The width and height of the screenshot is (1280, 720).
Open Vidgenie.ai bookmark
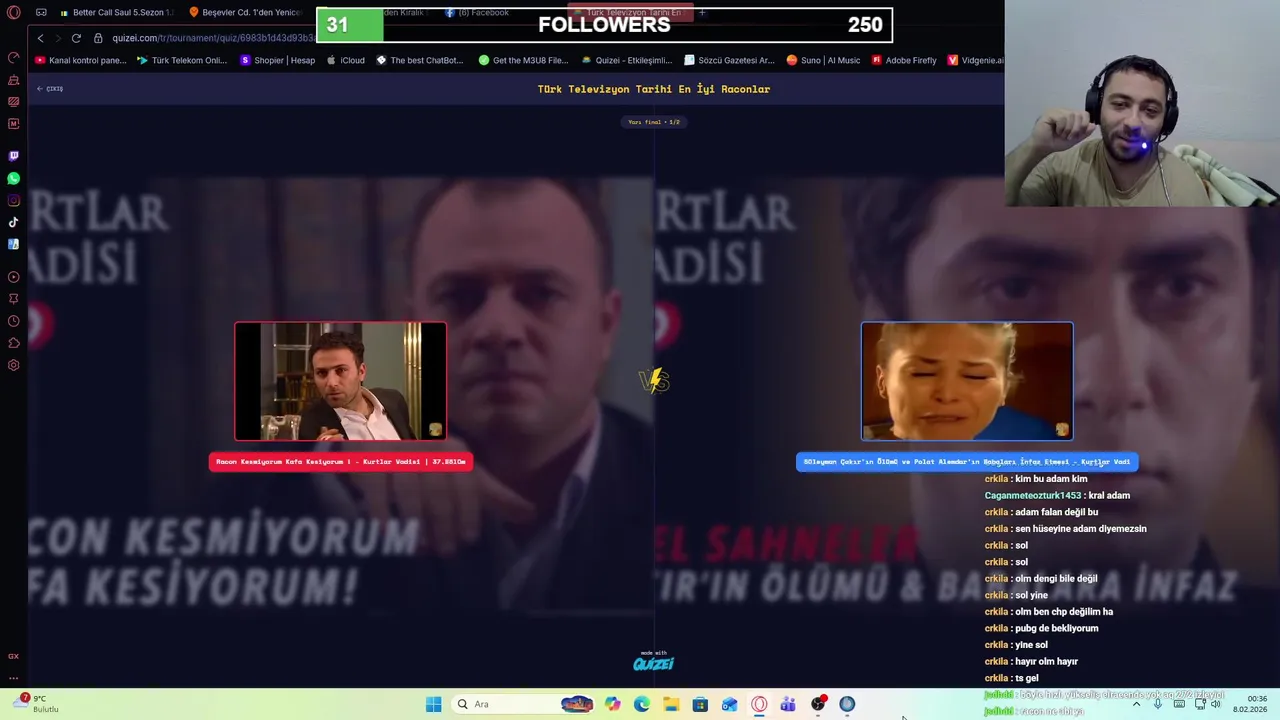[x=975, y=60]
